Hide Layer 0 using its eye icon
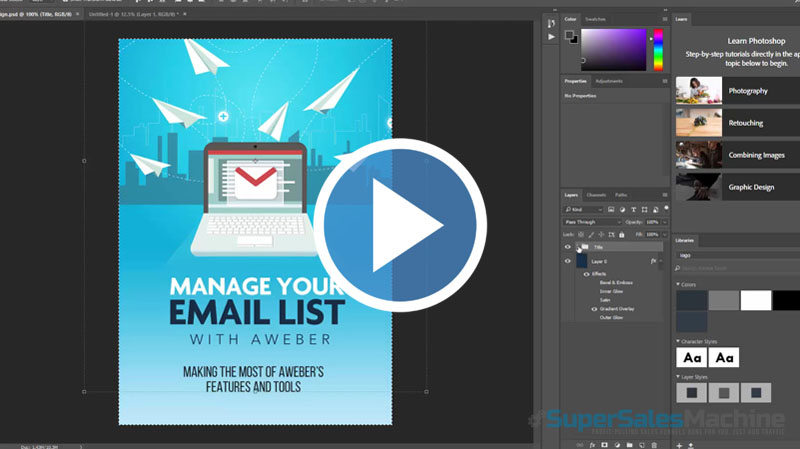This screenshot has width=800, height=449. tap(568, 261)
